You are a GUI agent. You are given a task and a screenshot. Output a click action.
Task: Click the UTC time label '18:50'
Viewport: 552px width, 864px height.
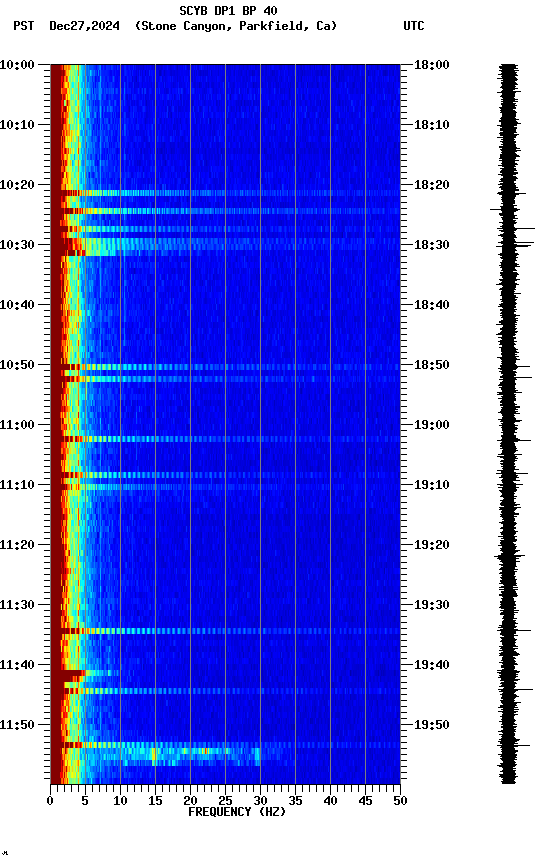432,365
